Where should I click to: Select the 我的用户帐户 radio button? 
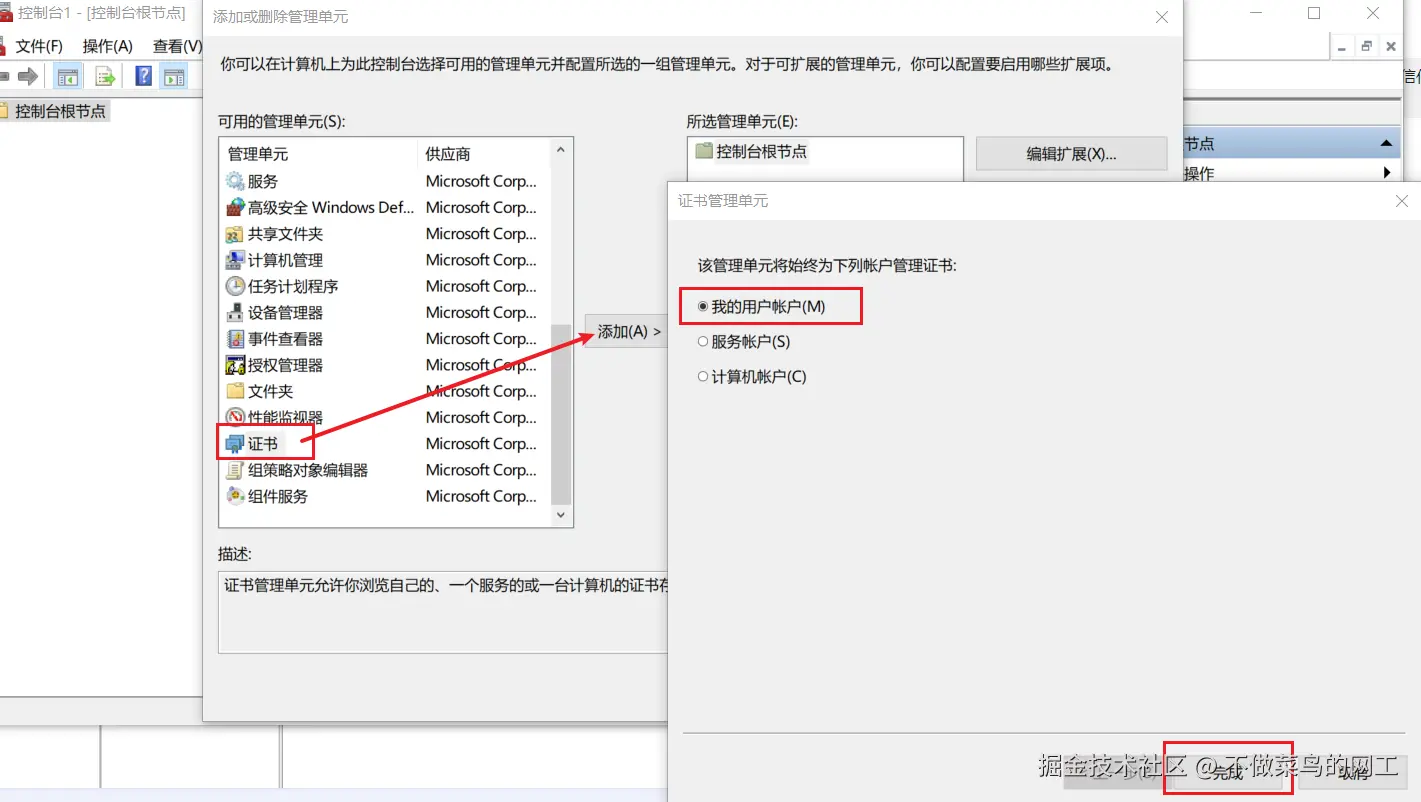[x=701, y=305]
